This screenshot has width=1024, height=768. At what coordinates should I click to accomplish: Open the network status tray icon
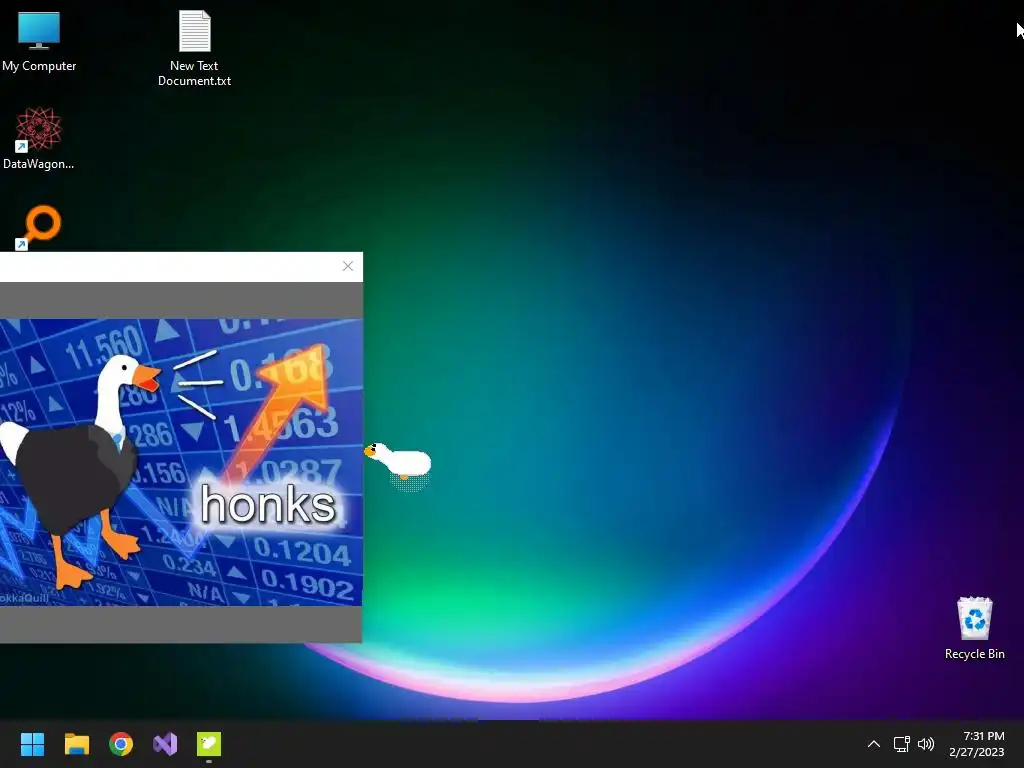(x=902, y=744)
